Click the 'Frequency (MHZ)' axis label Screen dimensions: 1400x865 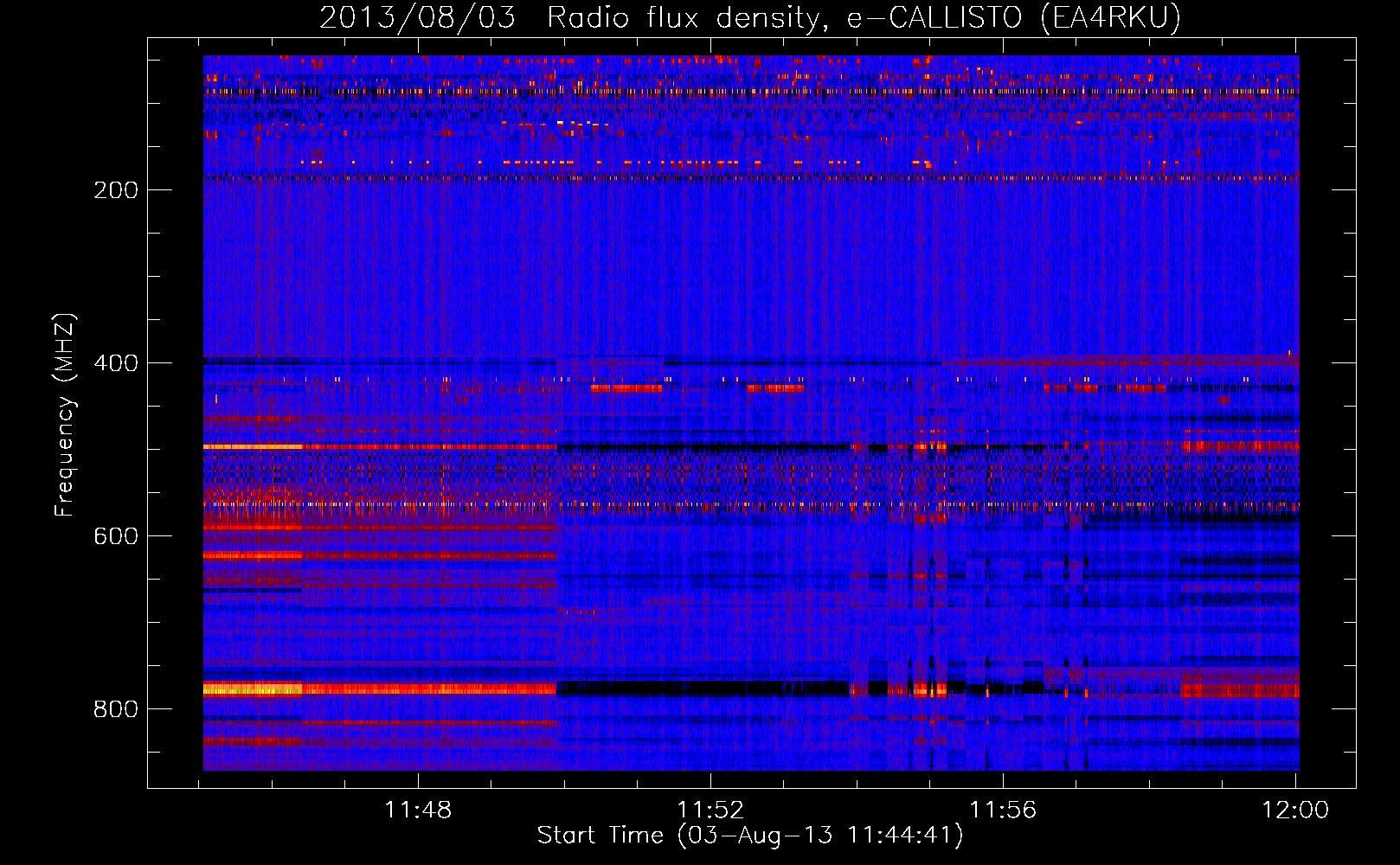pos(65,415)
